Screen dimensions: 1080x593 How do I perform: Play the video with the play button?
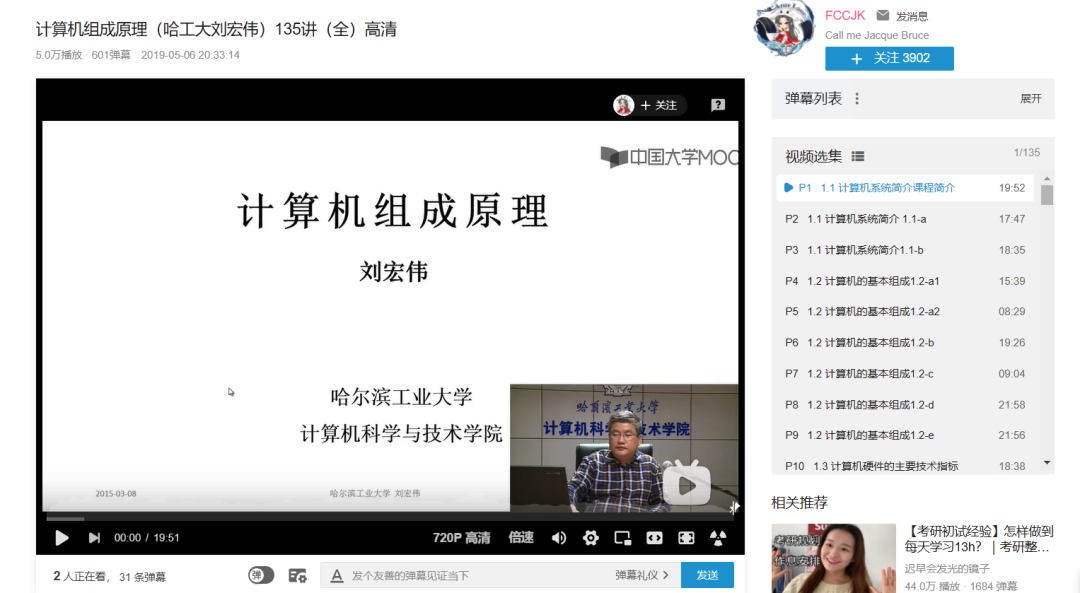61,538
